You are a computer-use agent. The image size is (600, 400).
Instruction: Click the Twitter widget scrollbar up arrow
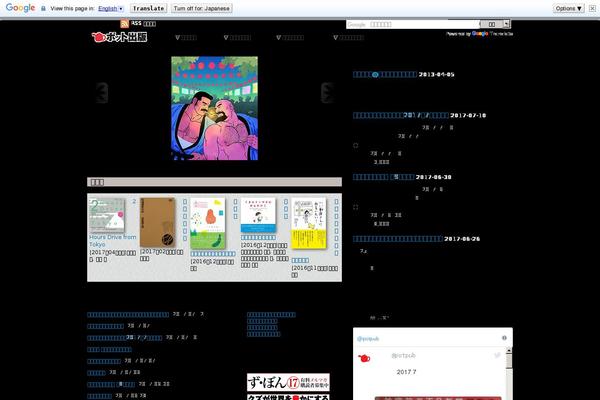[509, 350]
